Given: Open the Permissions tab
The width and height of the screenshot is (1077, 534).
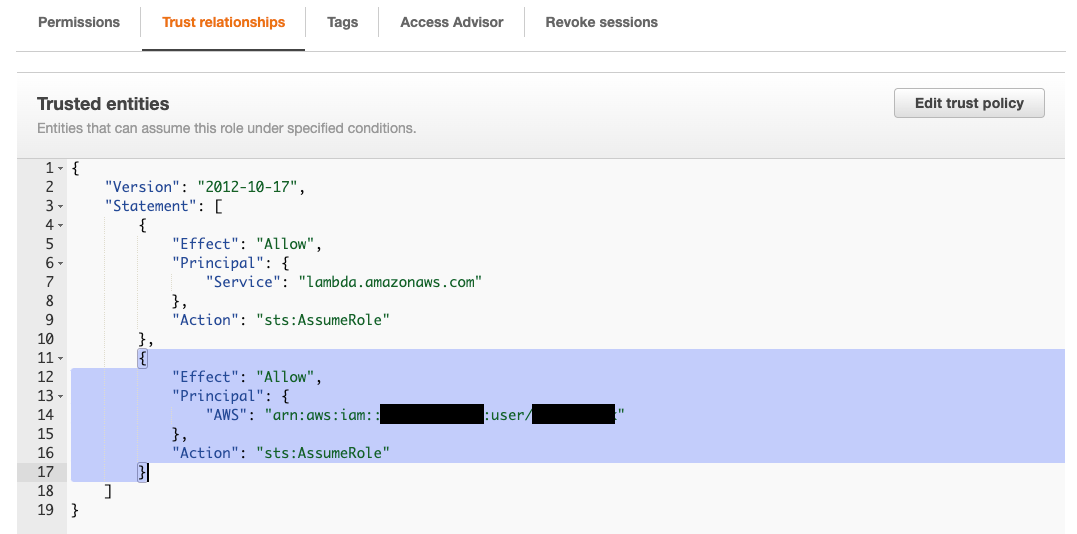Looking at the screenshot, I should tap(79, 23).
